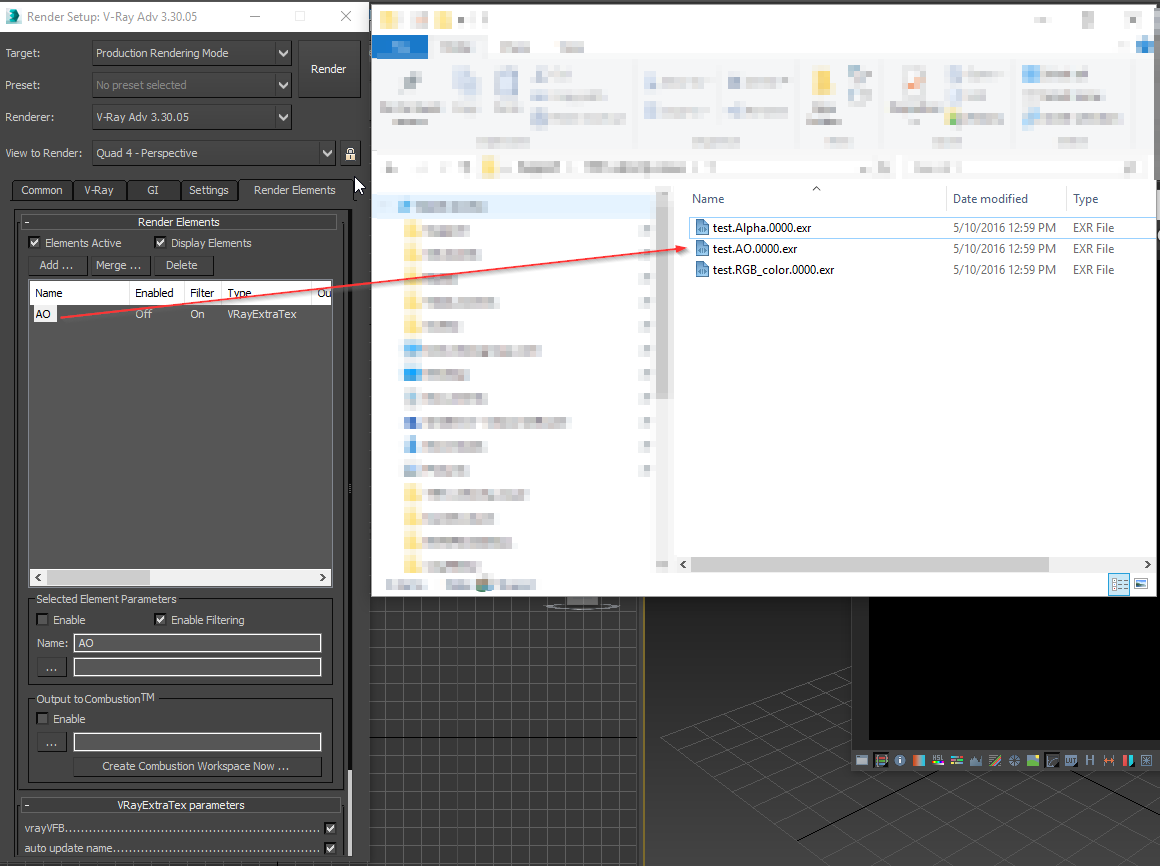Click Create Combustion Workspace Now button
This screenshot has width=1160, height=866.
[197, 766]
